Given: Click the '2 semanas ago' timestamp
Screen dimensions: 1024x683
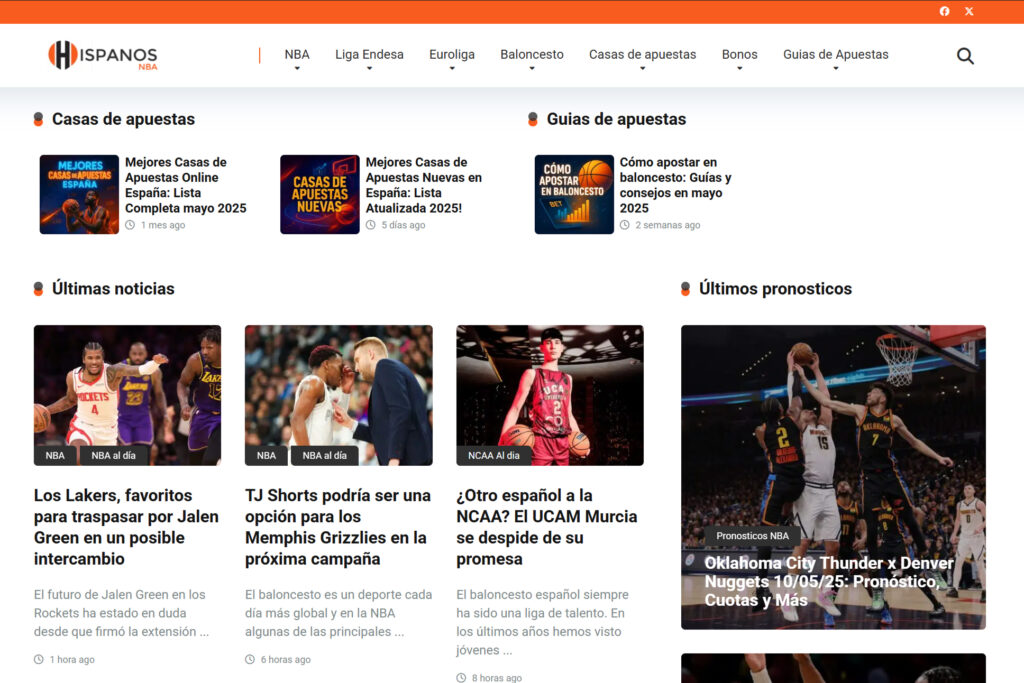Looking at the screenshot, I should [667, 225].
